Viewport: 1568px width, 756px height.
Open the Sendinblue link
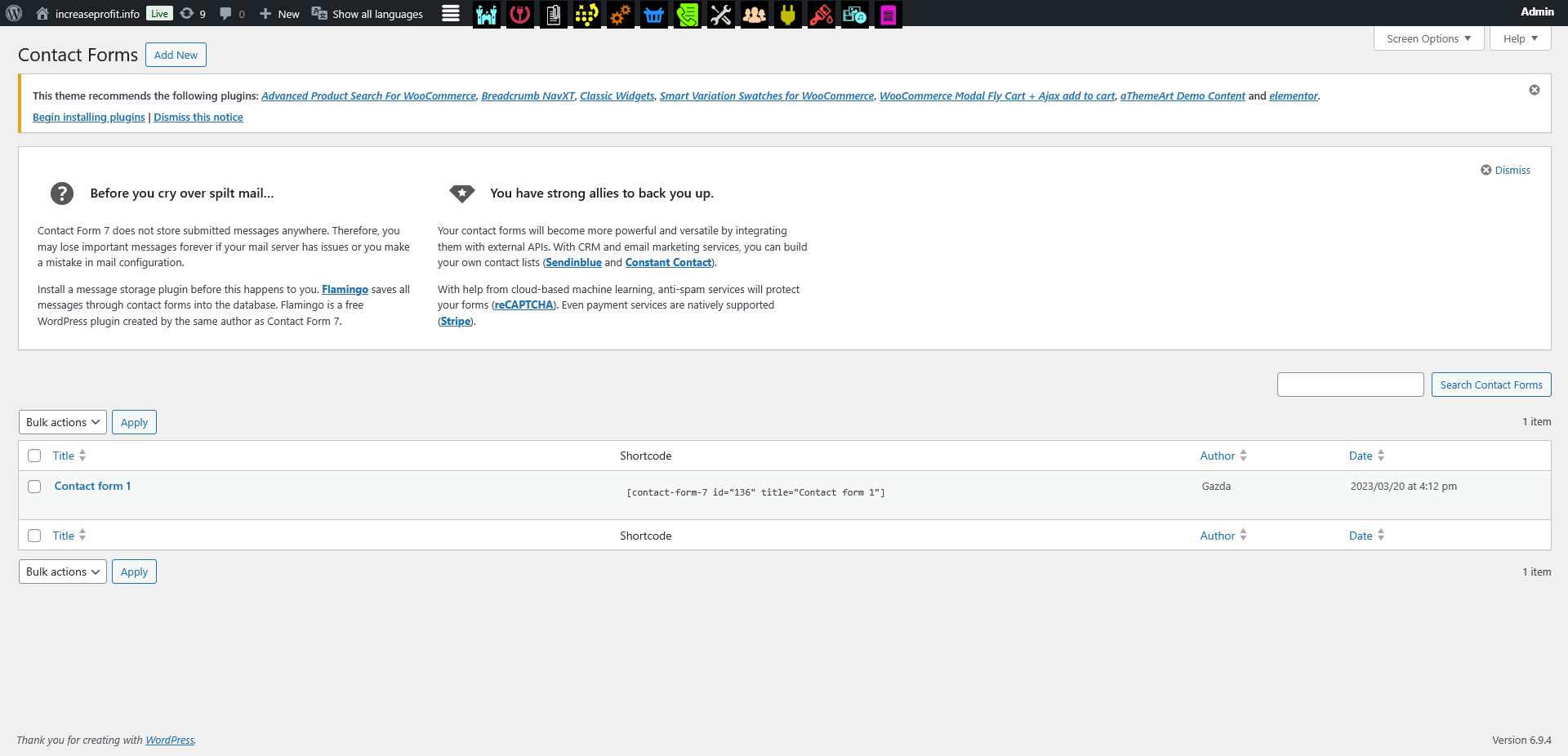[x=574, y=262]
